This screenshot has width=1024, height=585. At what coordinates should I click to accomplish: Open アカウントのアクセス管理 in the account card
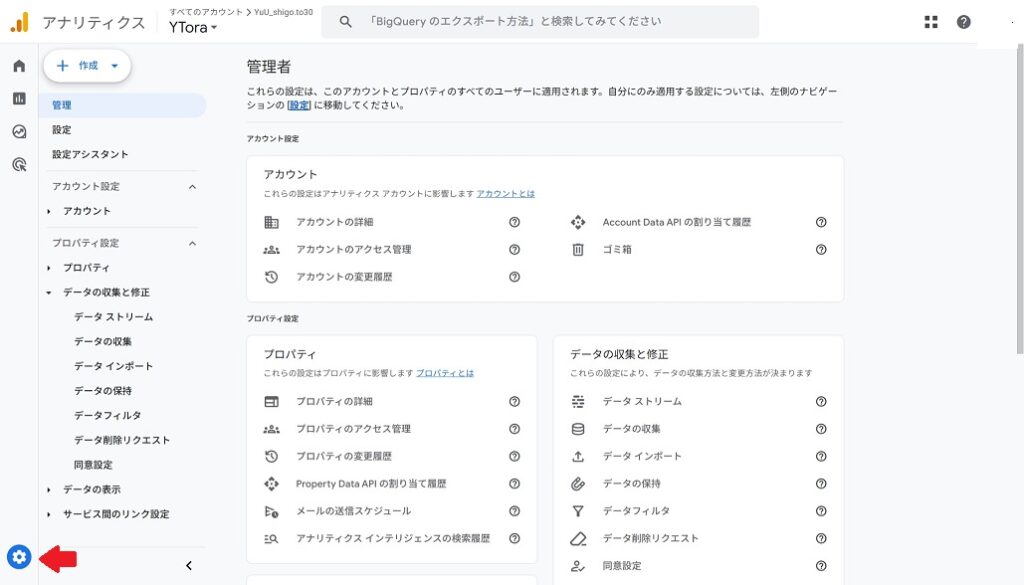tap(353, 249)
